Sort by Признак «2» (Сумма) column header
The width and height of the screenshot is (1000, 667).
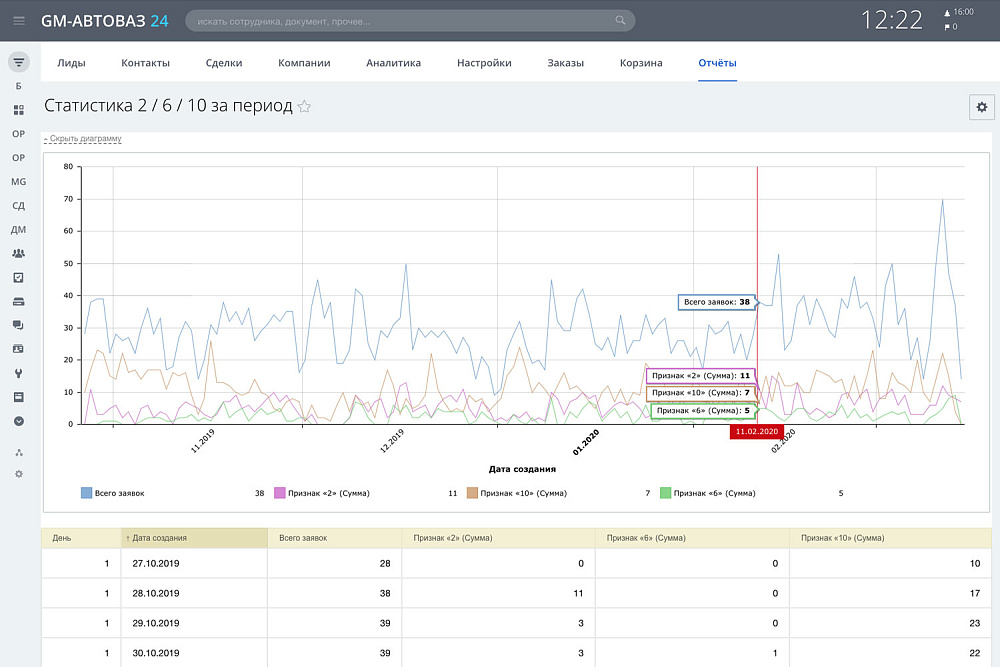[498, 538]
